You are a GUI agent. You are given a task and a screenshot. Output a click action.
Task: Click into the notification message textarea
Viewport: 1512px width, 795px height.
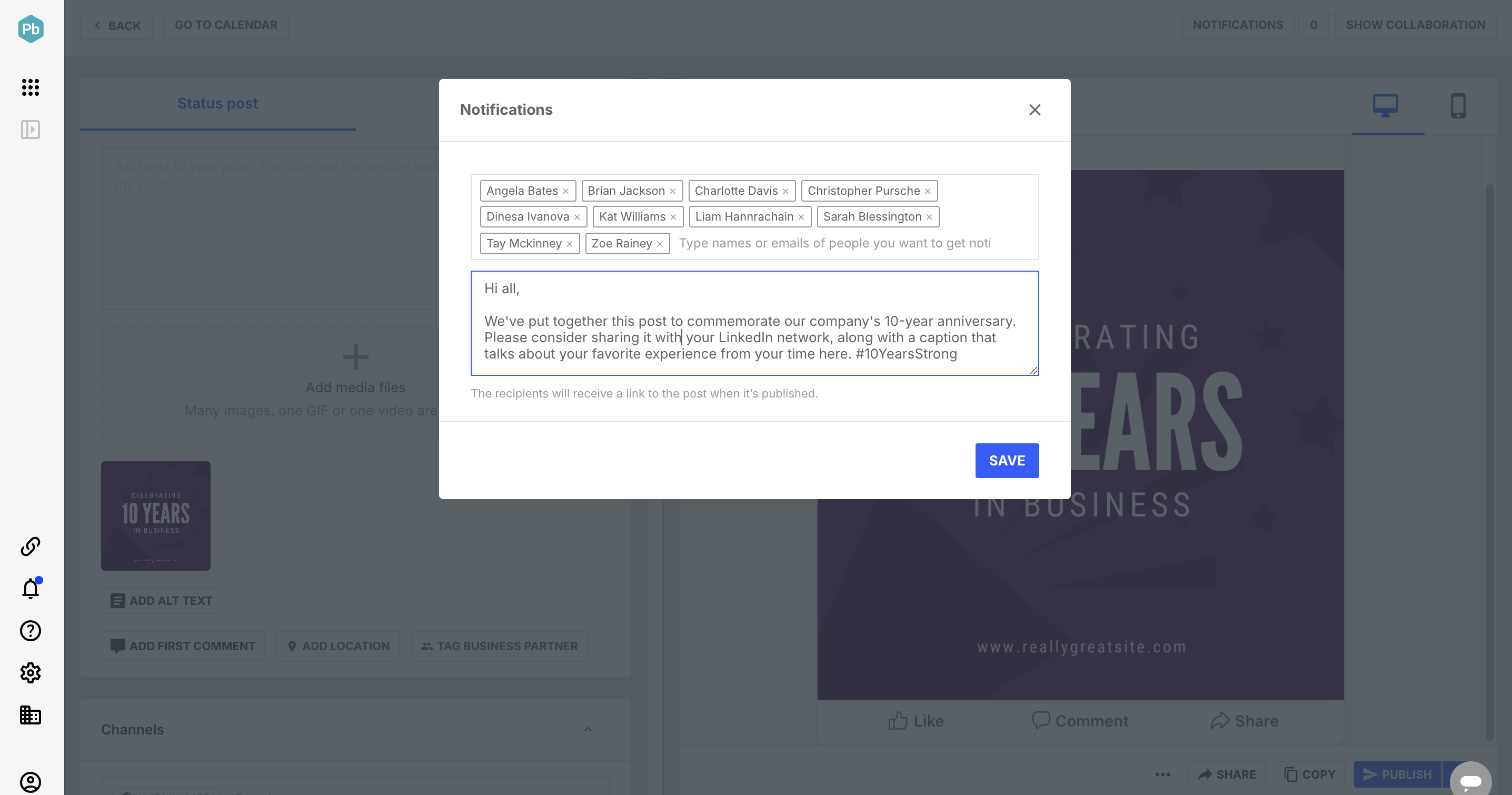pos(754,323)
